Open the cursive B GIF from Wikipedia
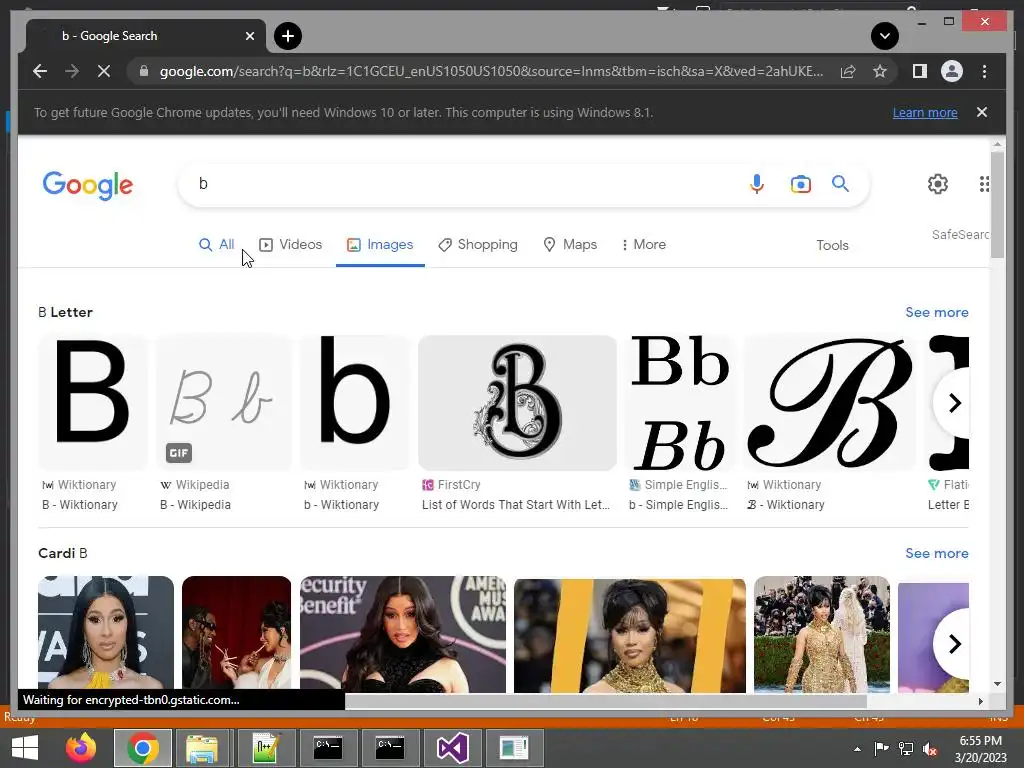 pos(223,403)
